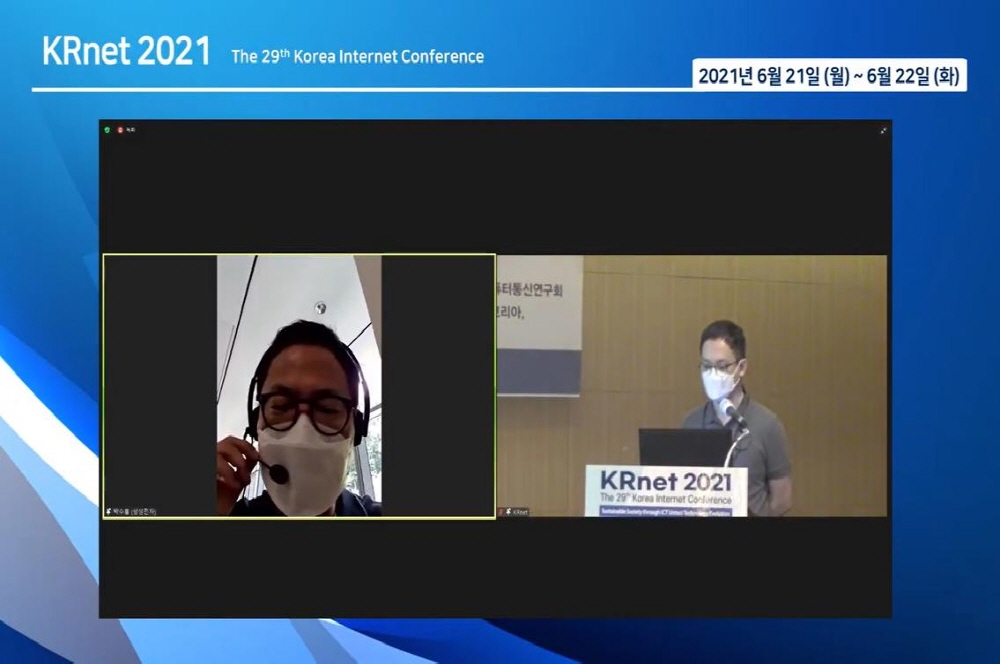Click the empty black area above video tiles
Screen dimensions: 1000x664
495,190
